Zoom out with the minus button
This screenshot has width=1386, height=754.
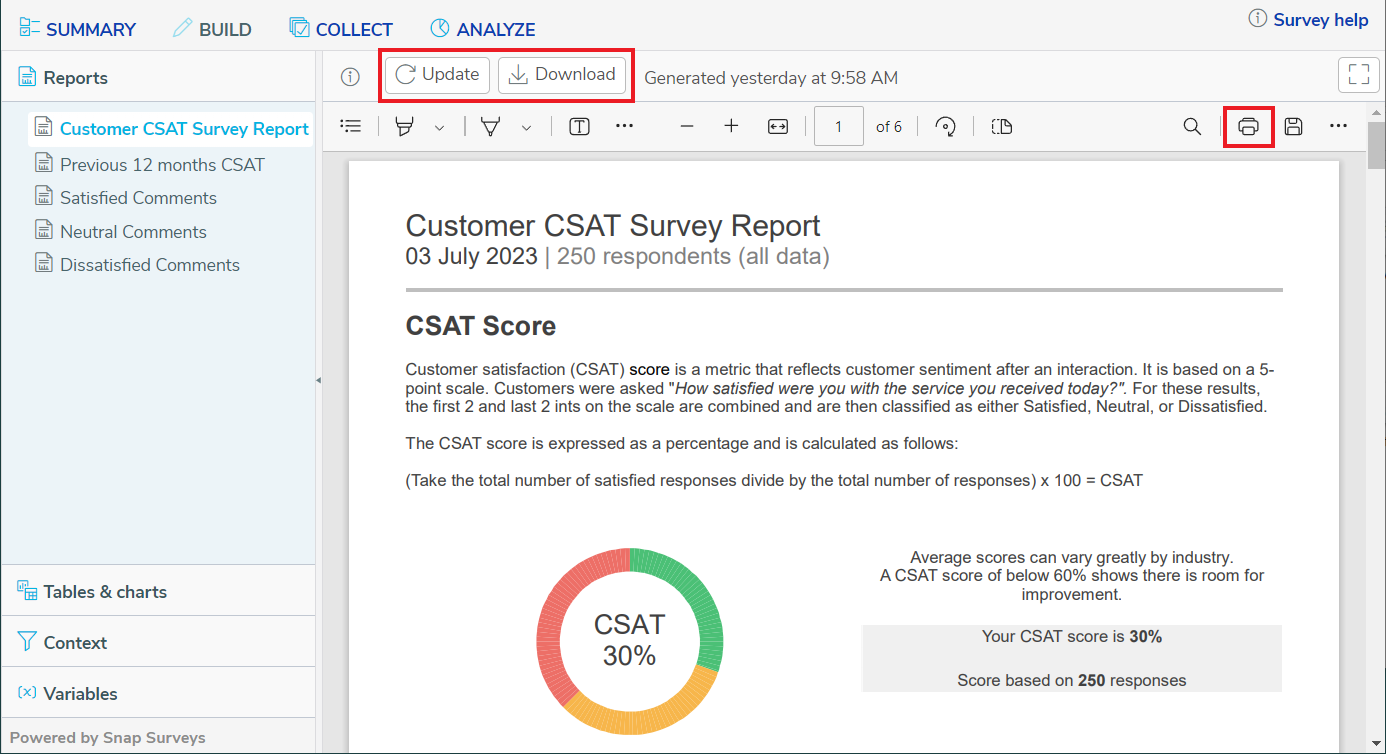coord(687,127)
